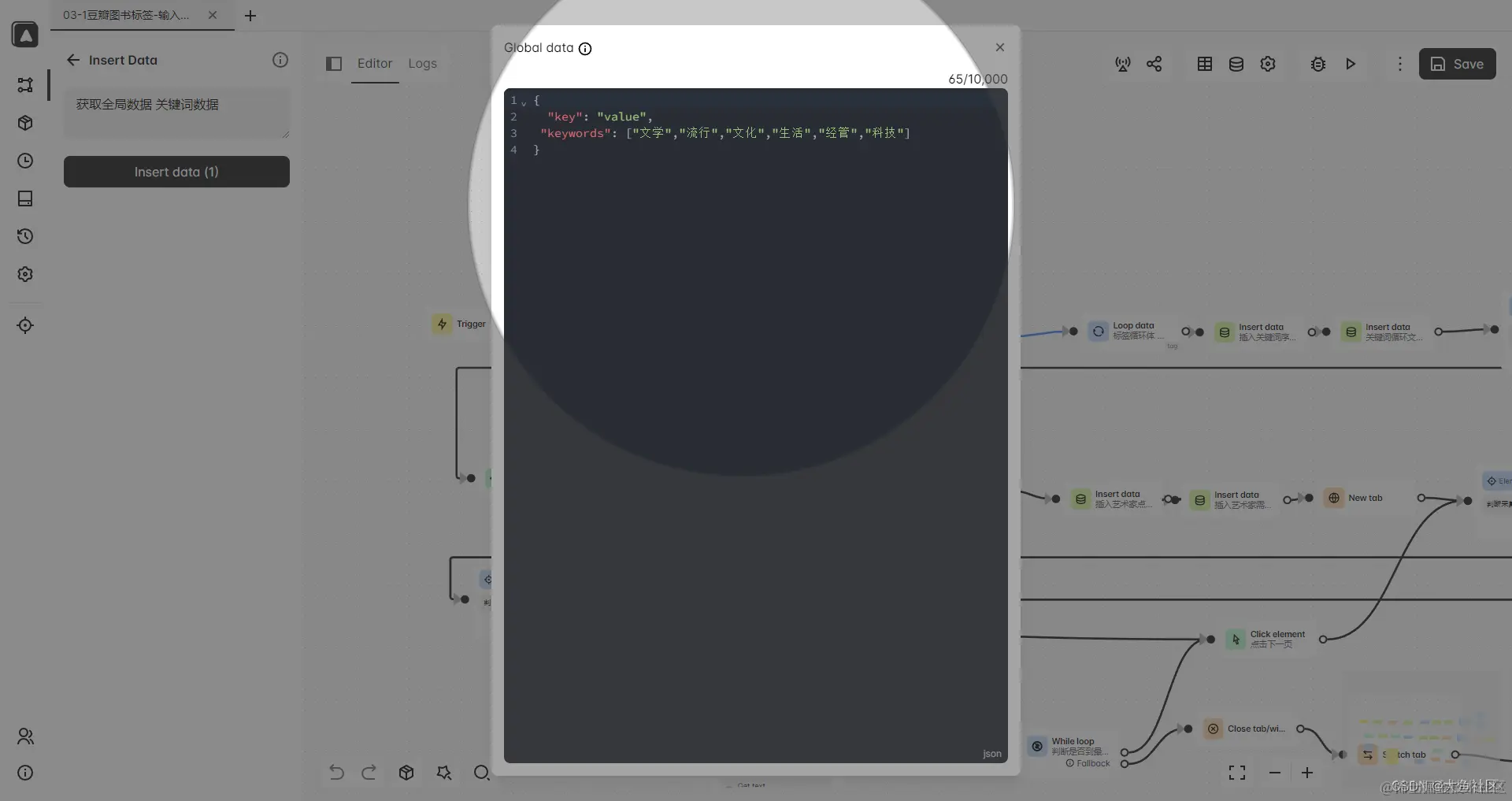
Task: Zoom in the canvas with plus
Action: coord(1307,773)
